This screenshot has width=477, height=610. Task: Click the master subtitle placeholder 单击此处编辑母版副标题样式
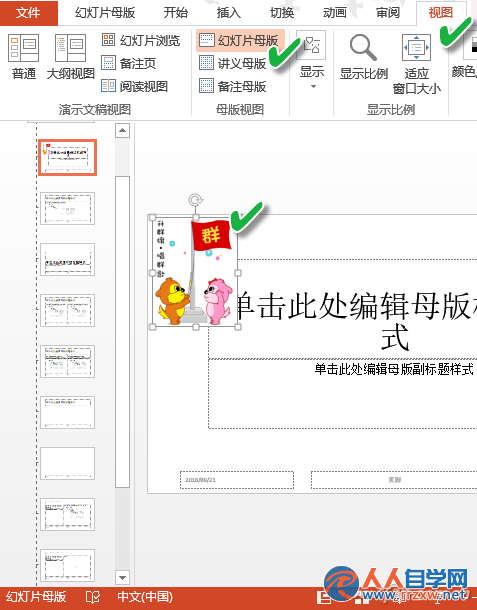394,369
